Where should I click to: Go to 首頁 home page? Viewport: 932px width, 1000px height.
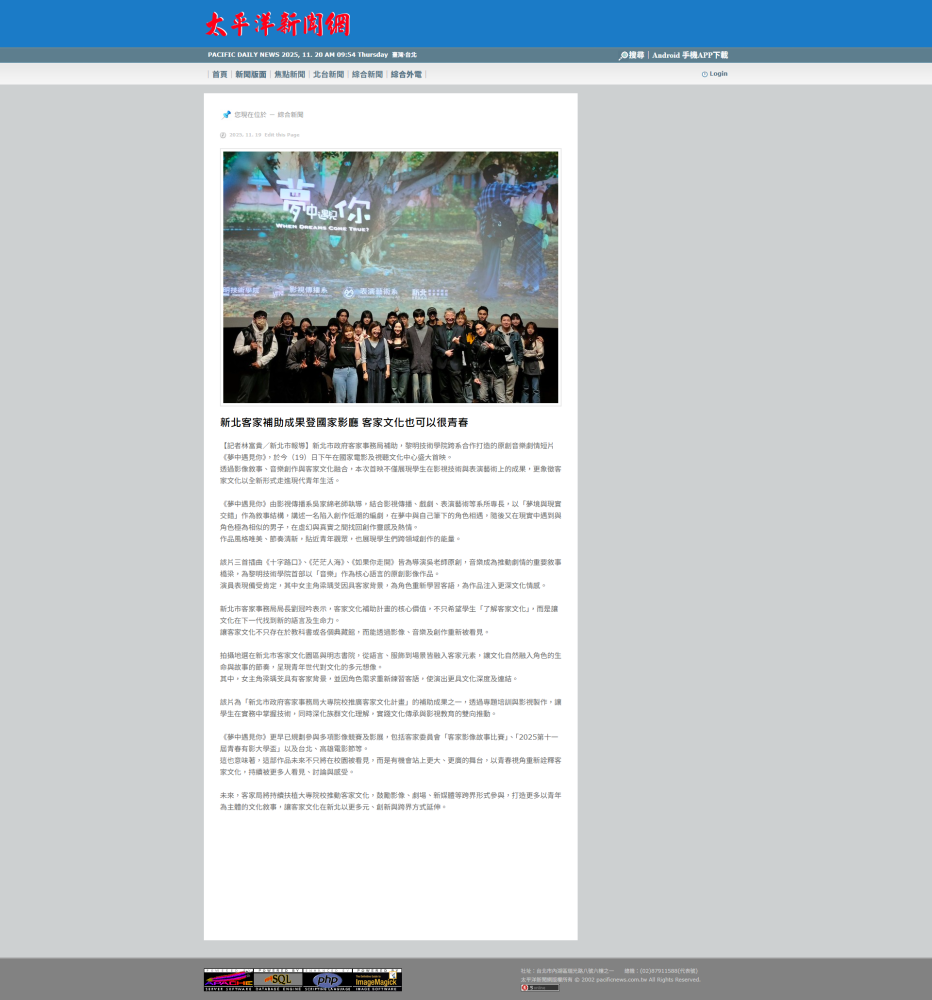pos(219,74)
